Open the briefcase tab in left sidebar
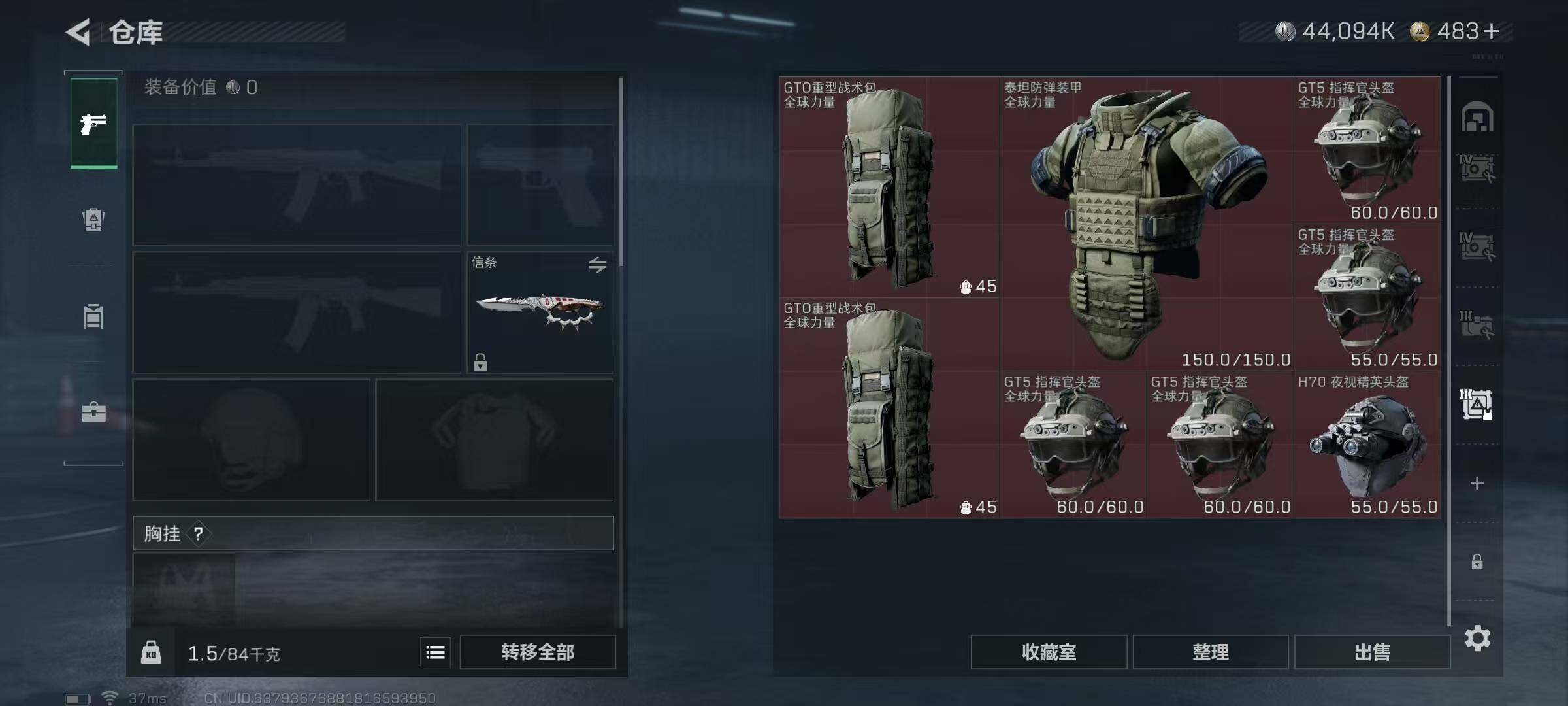 [x=93, y=412]
